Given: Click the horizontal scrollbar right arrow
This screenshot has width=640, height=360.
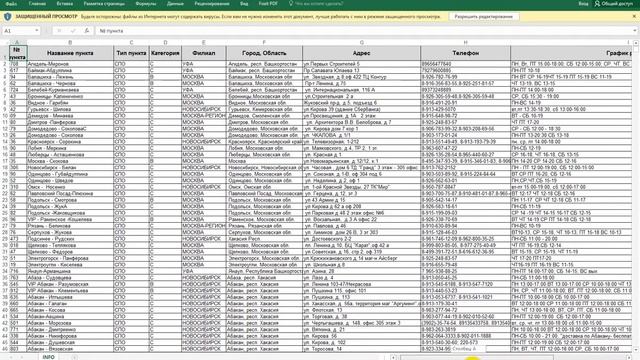Looking at the screenshot, I should click(629, 358).
